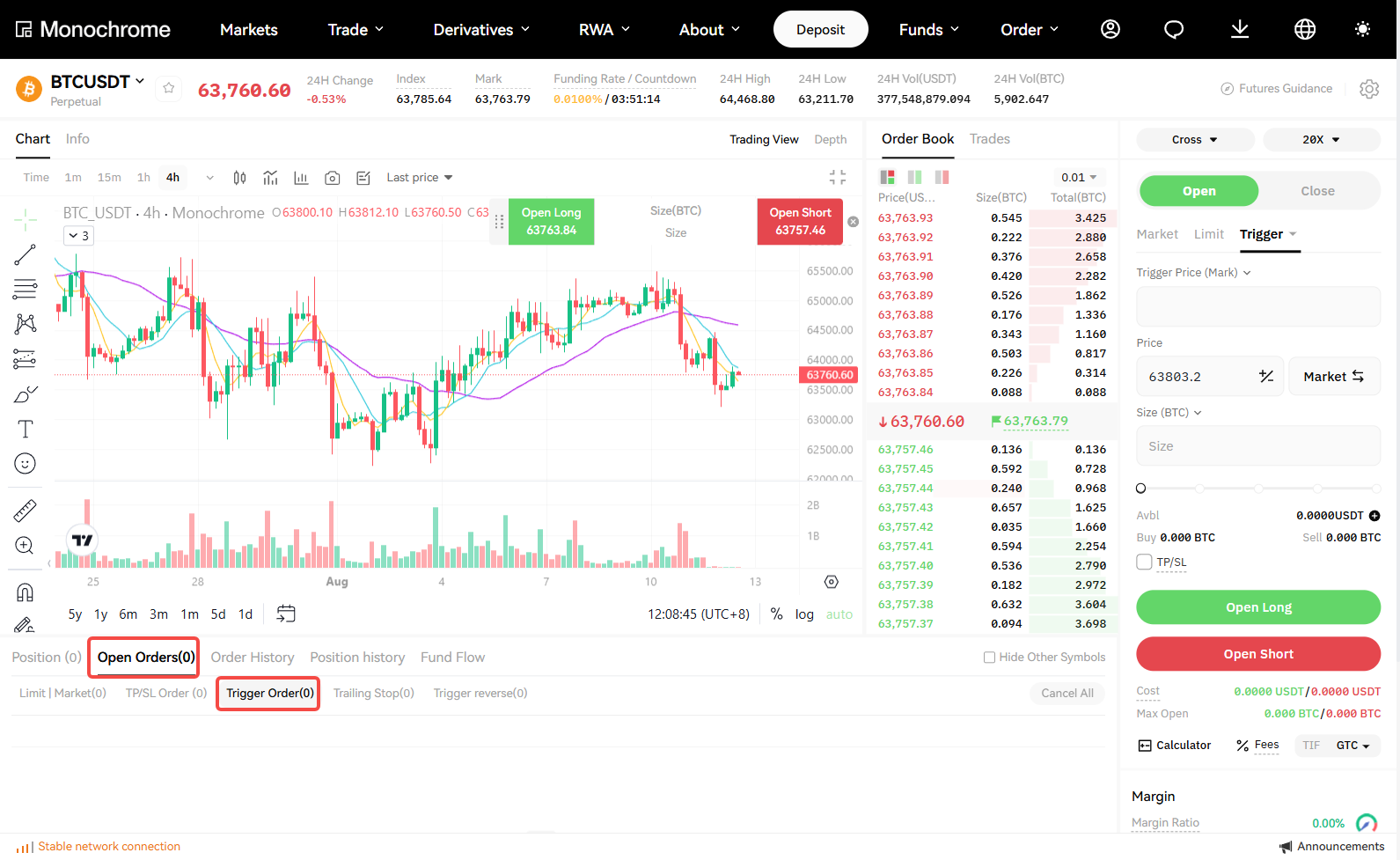Viewport: 1400px width, 860px height.
Task: Select the text annotation tool
Action: (x=25, y=429)
